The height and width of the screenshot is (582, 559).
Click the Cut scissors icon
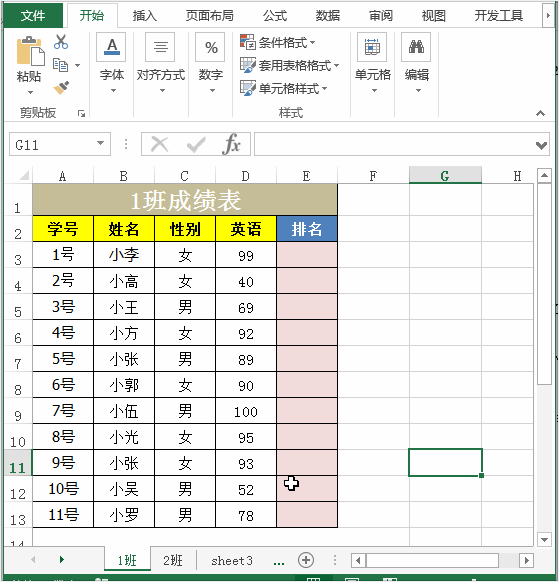[61, 42]
